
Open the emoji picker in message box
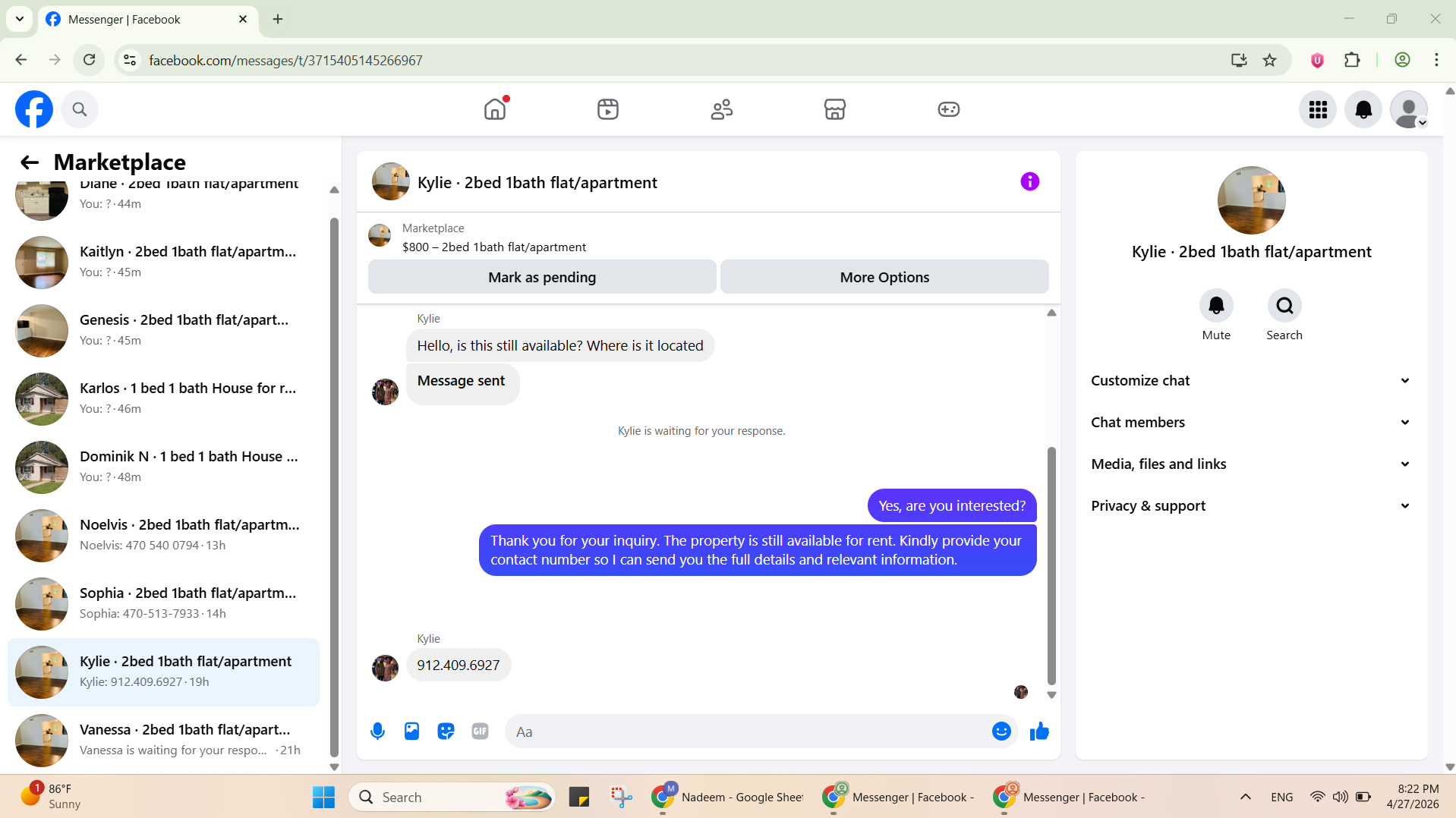(1001, 731)
